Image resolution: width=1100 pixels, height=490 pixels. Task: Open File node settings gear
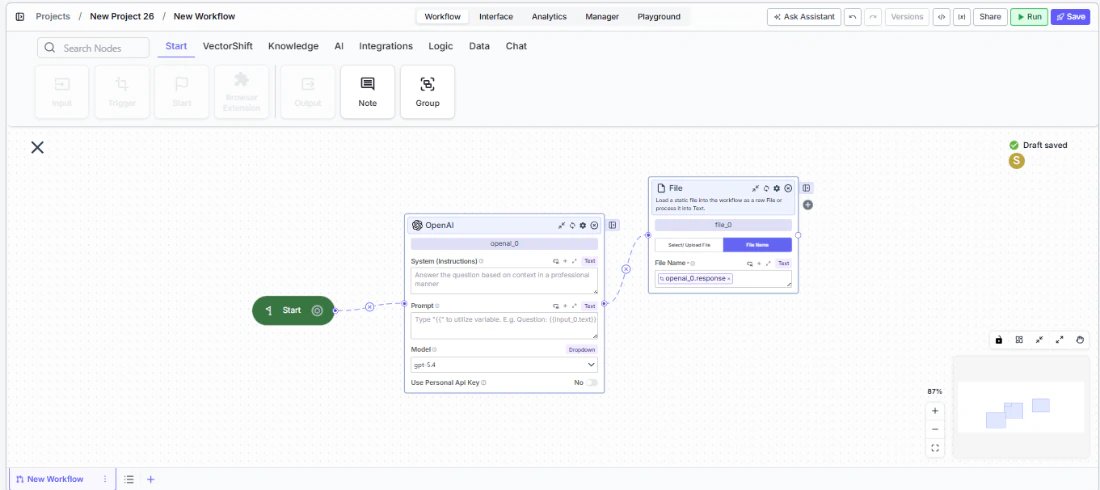coord(777,188)
